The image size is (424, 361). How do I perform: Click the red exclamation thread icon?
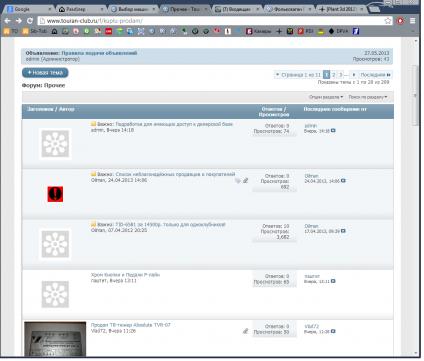point(55,194)
